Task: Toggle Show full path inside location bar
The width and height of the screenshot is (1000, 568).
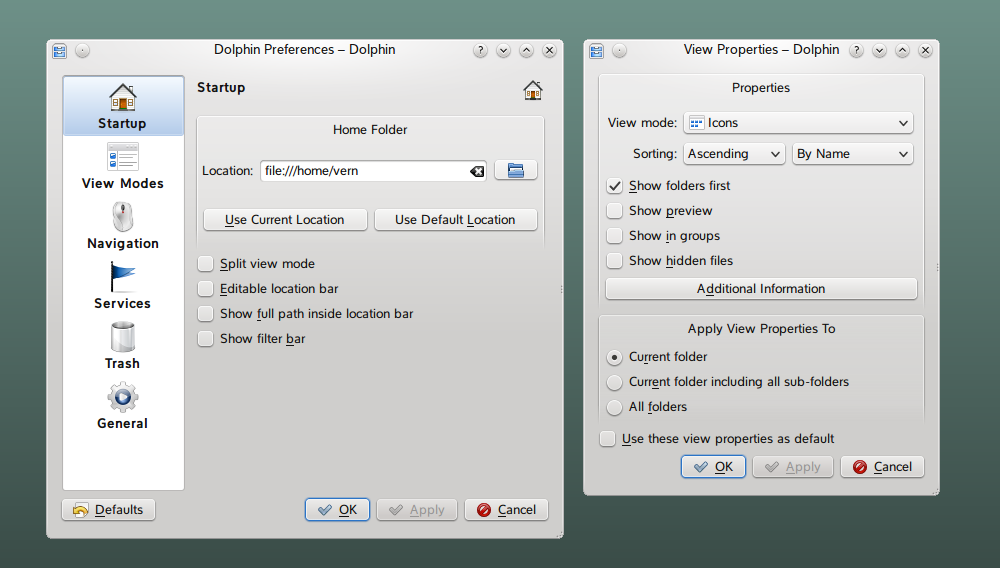Action: point(205,314)
